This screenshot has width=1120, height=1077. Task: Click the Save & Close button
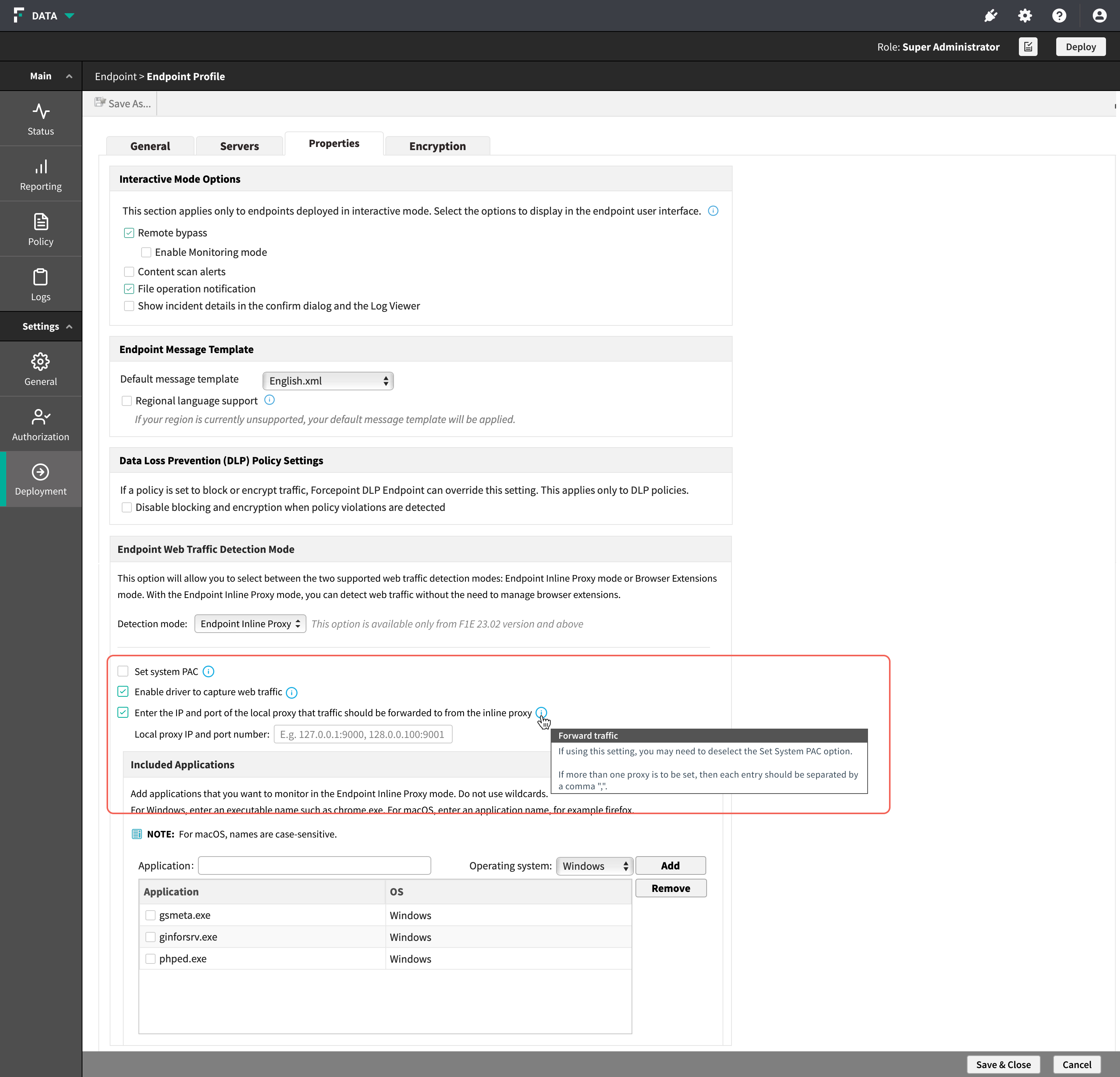[x=1003, y=1065]
